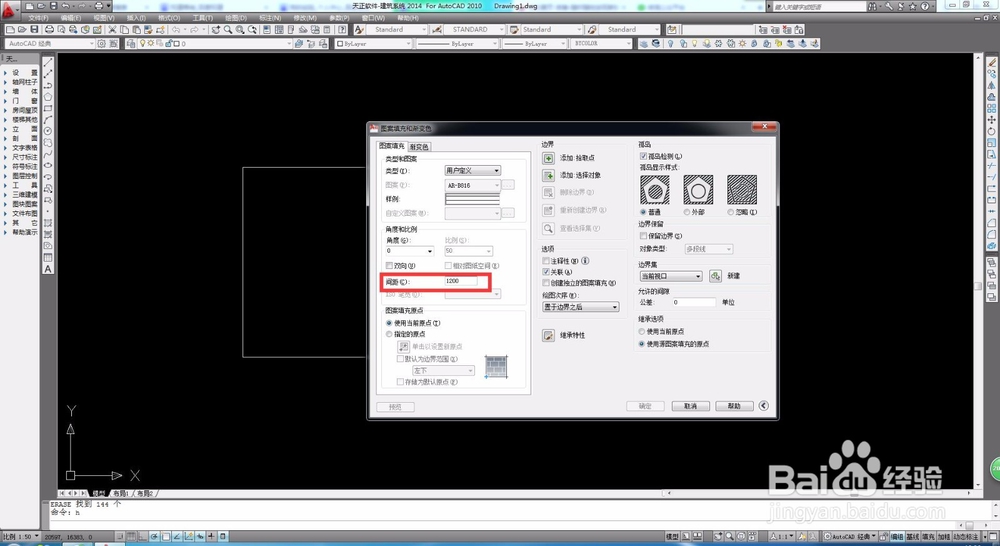Open the AutoCAD 经典 workspace dropdown
The image size is (1000, 546).
tap(50, 43)
